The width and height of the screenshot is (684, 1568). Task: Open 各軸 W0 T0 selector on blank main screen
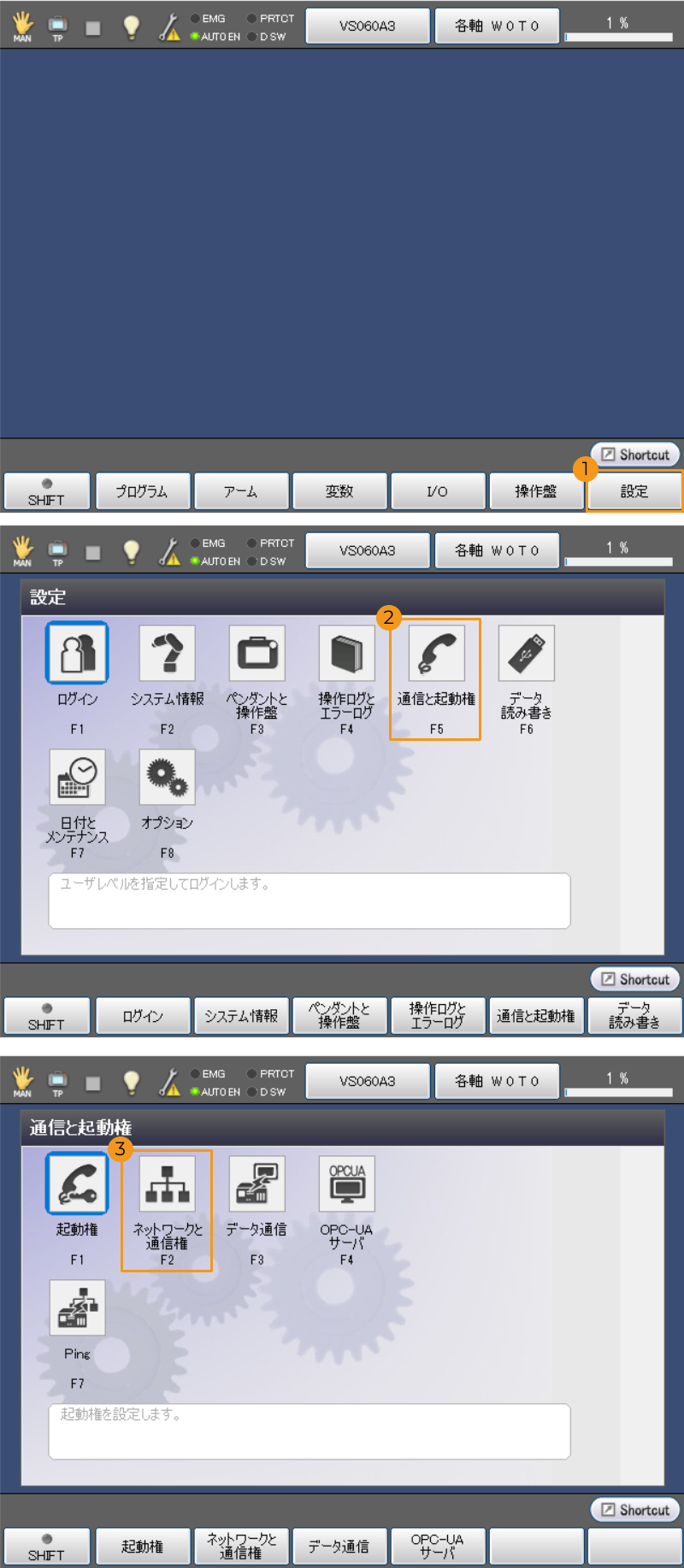[x=497, y=26]
